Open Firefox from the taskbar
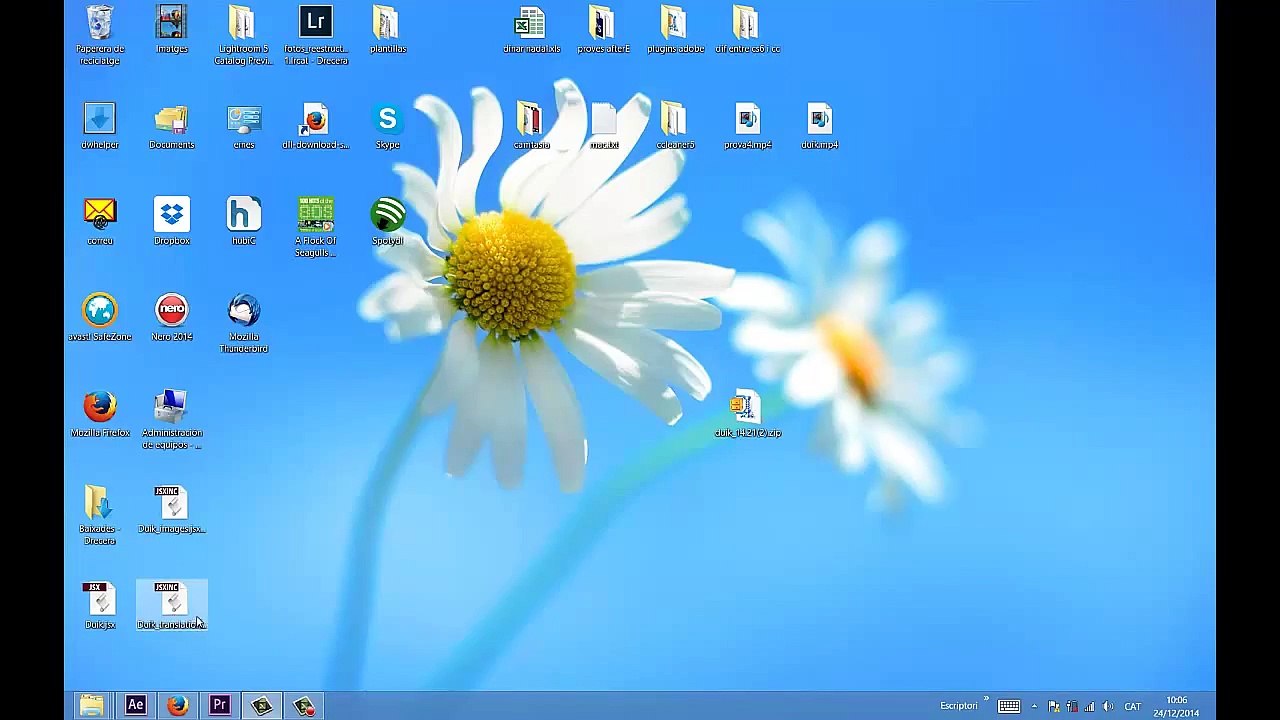 coord(178,705)
